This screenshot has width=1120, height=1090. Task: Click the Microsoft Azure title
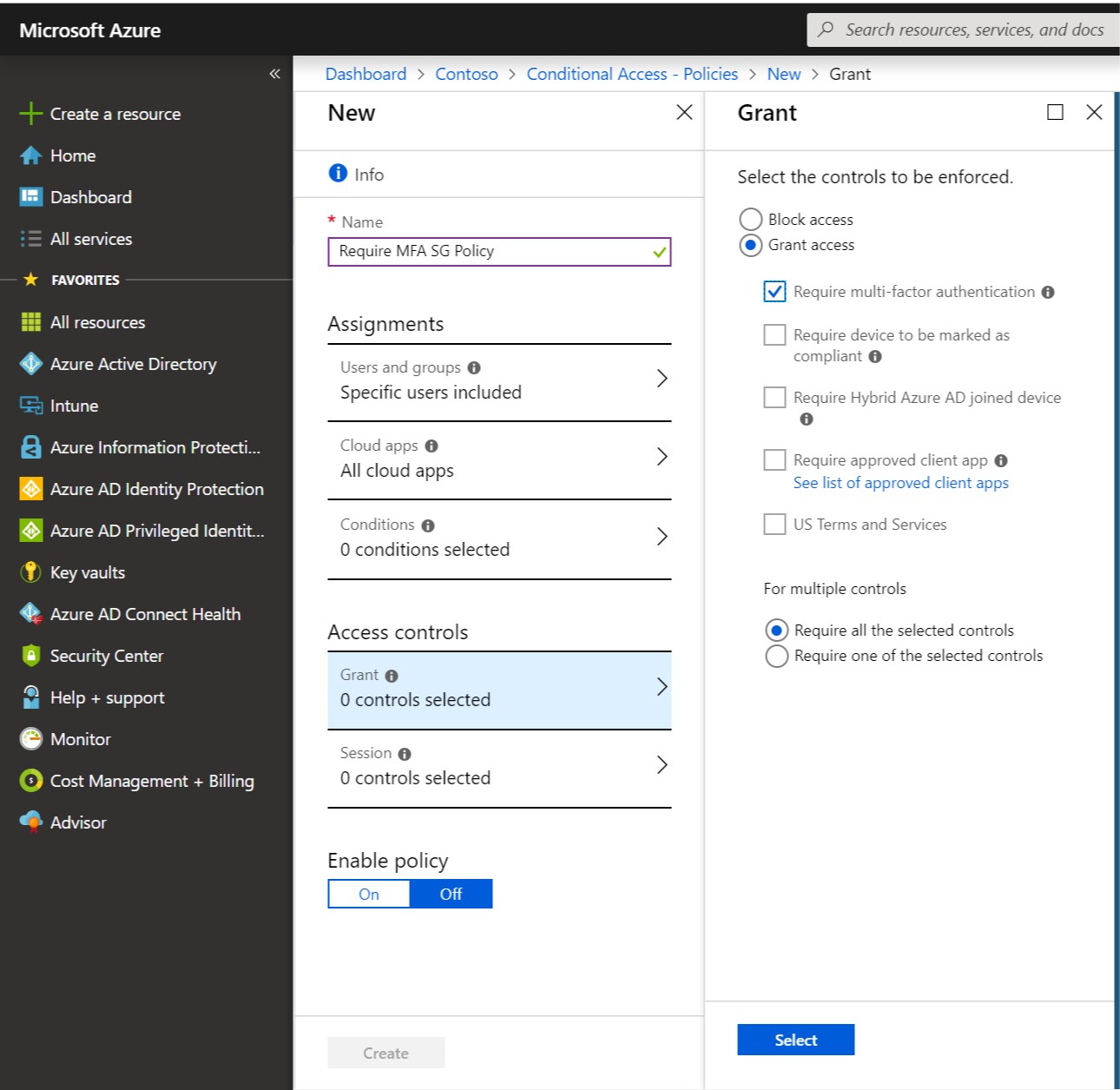(x=90, y=30)
